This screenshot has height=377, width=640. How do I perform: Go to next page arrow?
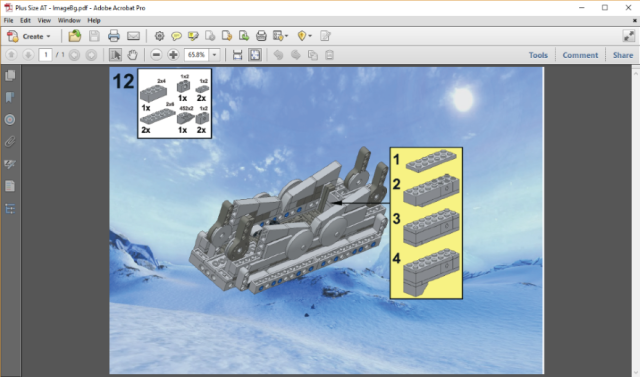28,55
